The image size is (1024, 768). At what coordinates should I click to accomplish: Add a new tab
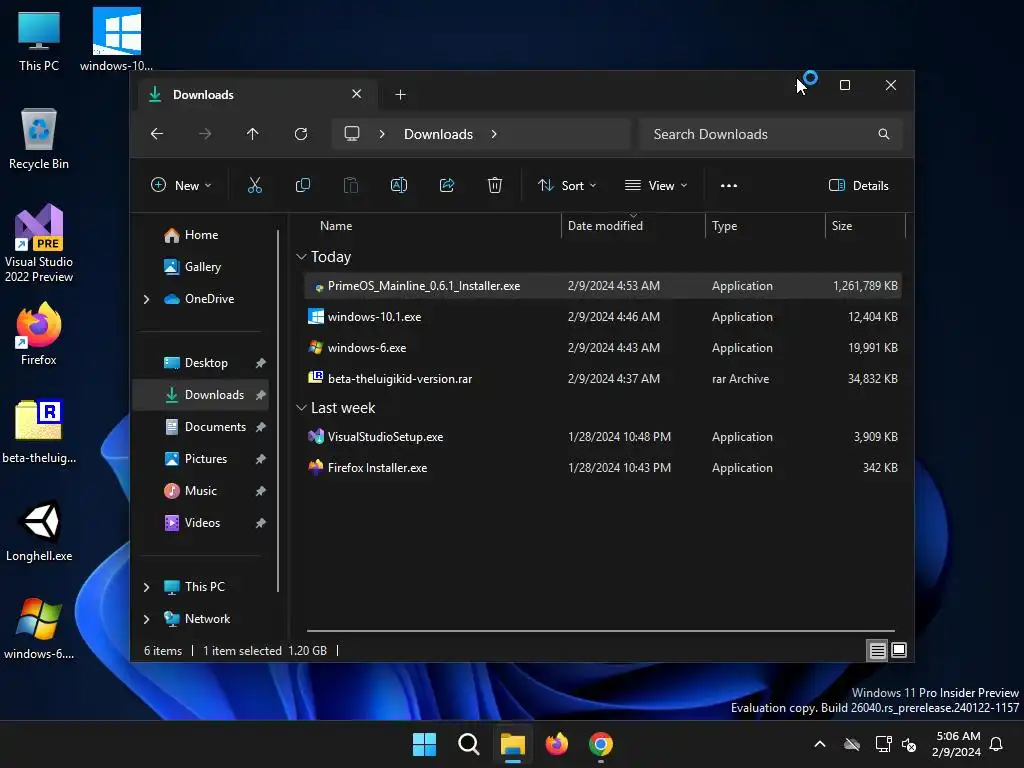click(x=400, y=95)
